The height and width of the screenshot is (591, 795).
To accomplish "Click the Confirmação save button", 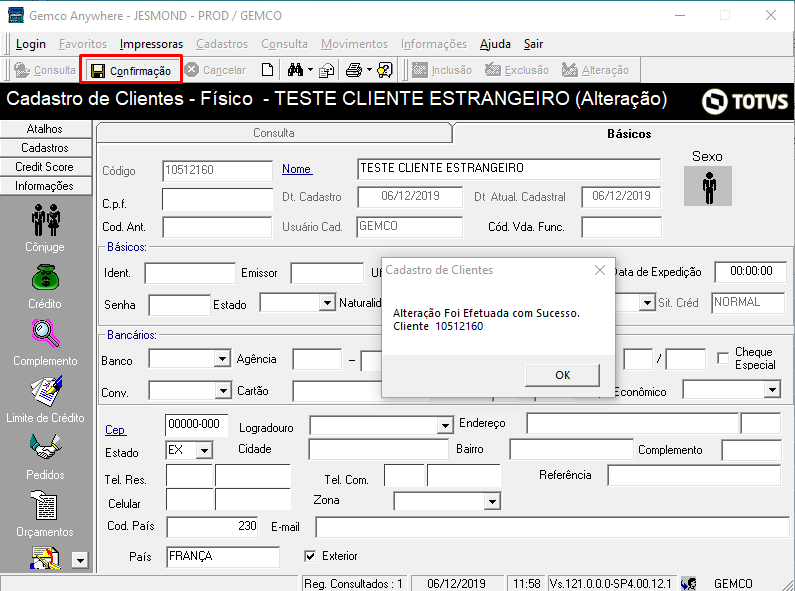I will point(131,70).
